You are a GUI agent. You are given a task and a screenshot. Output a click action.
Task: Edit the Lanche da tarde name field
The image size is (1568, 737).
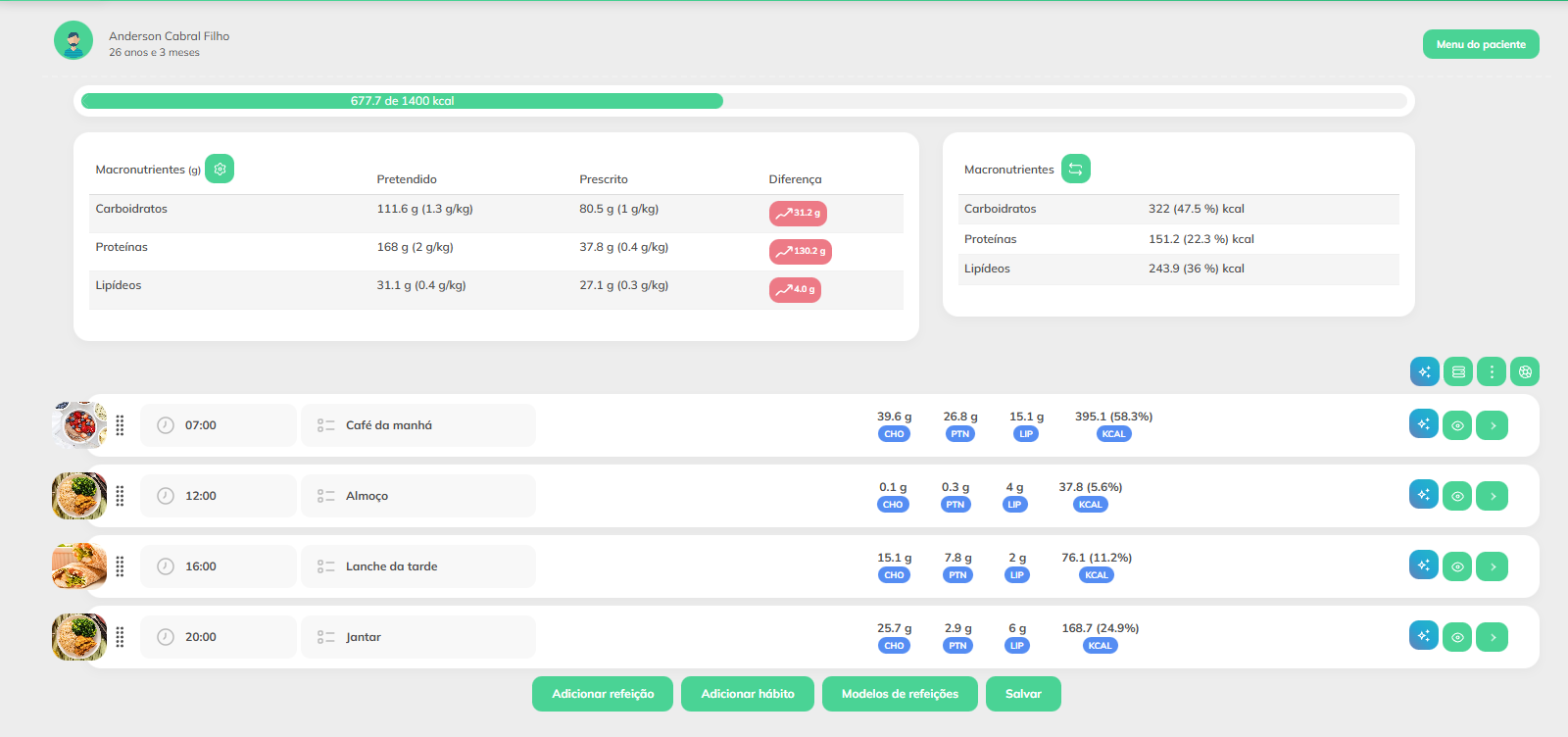coord(418,566)
